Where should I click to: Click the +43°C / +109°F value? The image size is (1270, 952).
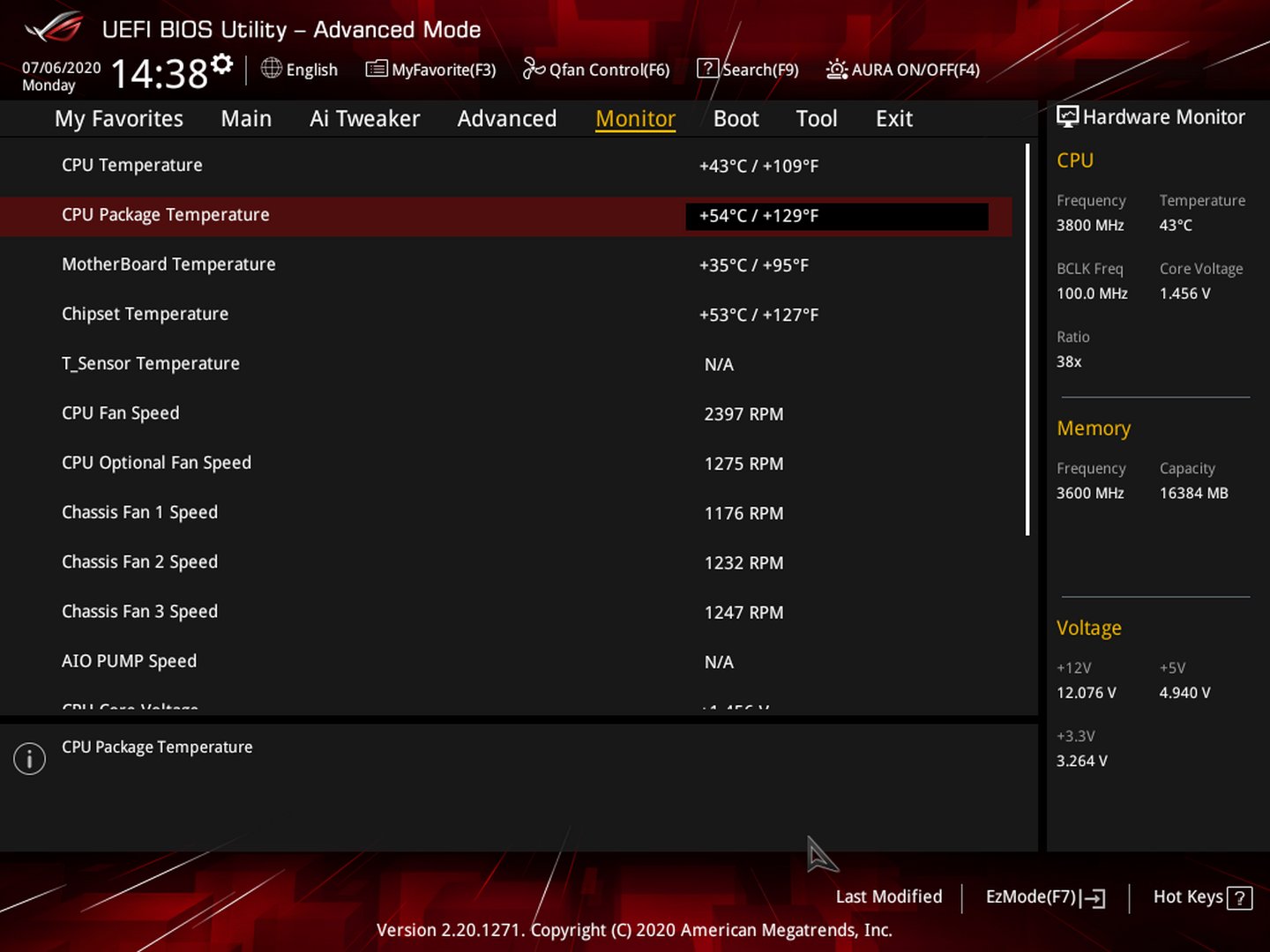[758, 166]
